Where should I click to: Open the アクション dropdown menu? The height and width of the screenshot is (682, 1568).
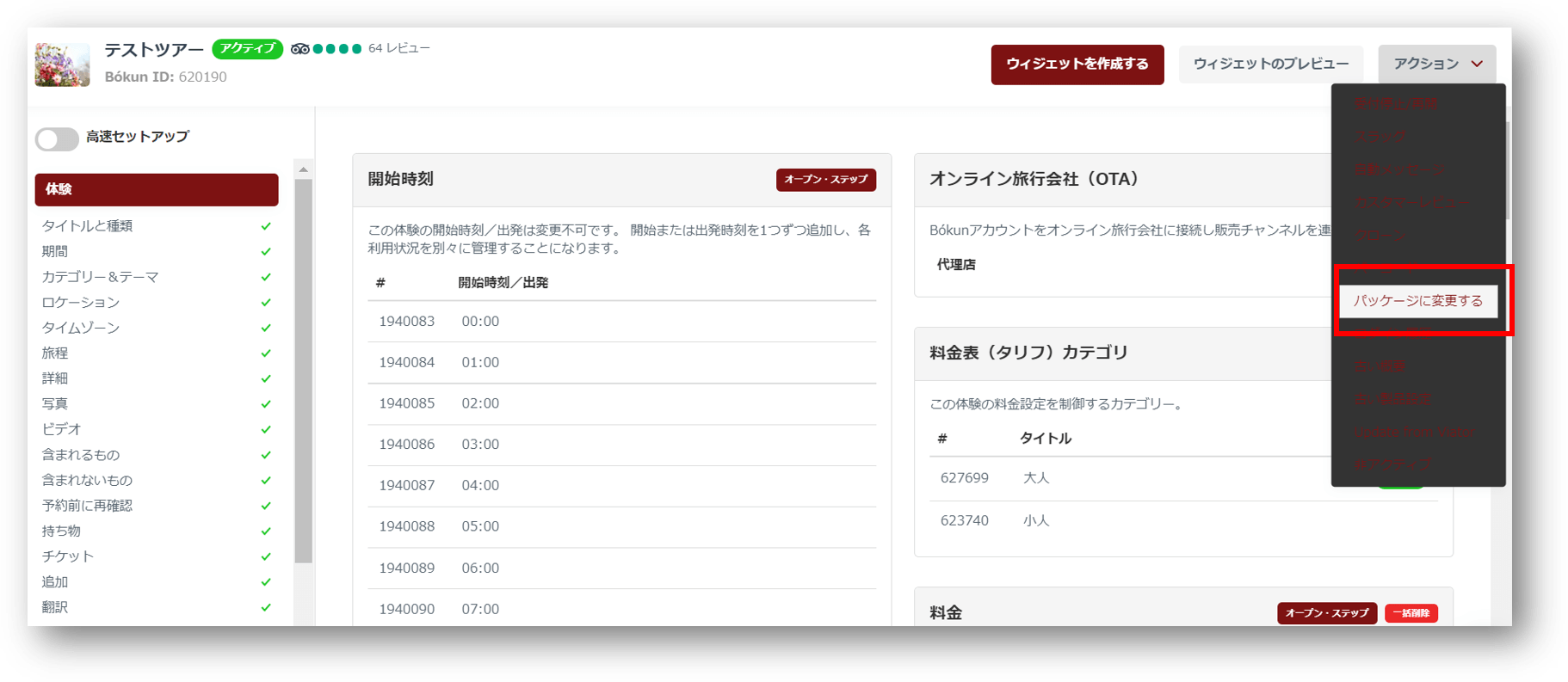point(1436,65)
